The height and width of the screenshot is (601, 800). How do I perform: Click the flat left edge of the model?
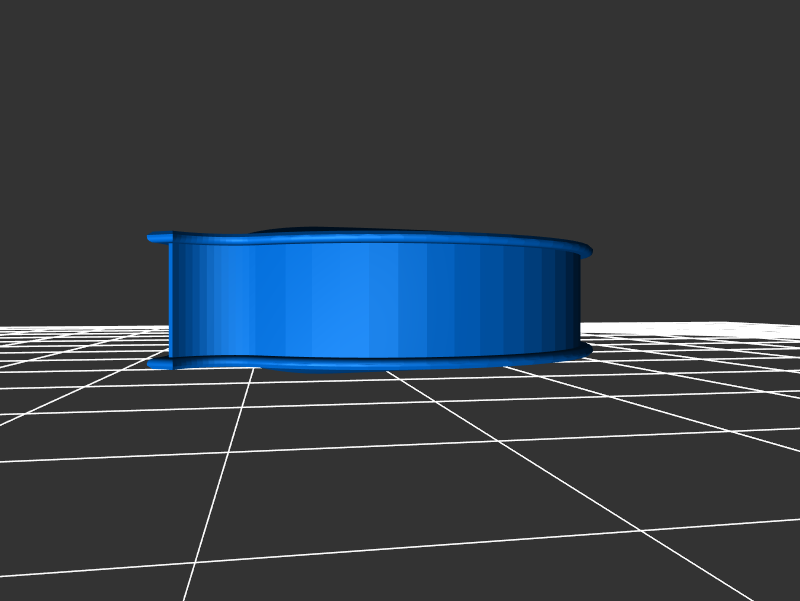click(x=171, y=300)
